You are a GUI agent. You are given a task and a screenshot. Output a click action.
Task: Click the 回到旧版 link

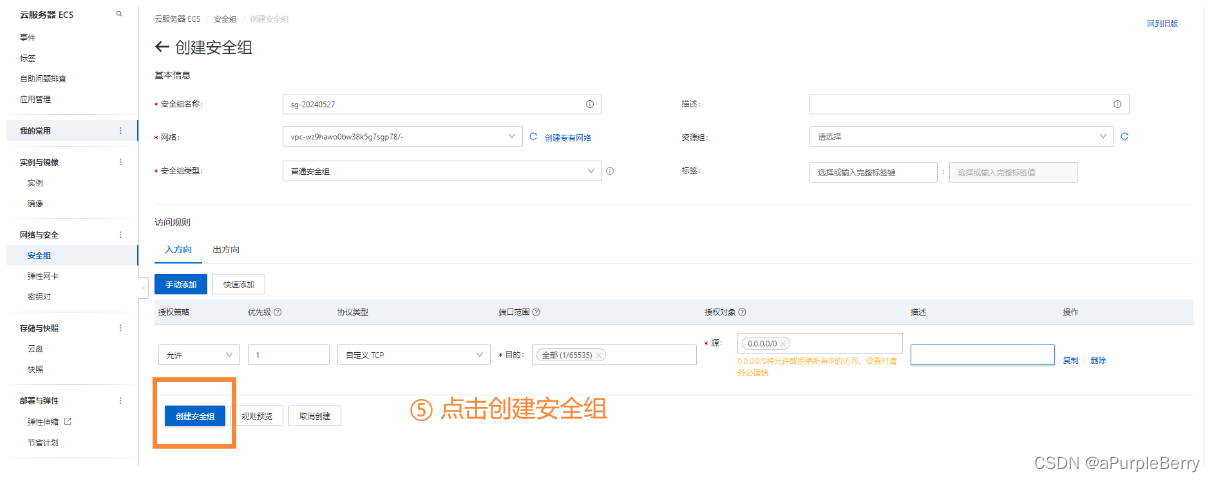(x=1162, y=23)
